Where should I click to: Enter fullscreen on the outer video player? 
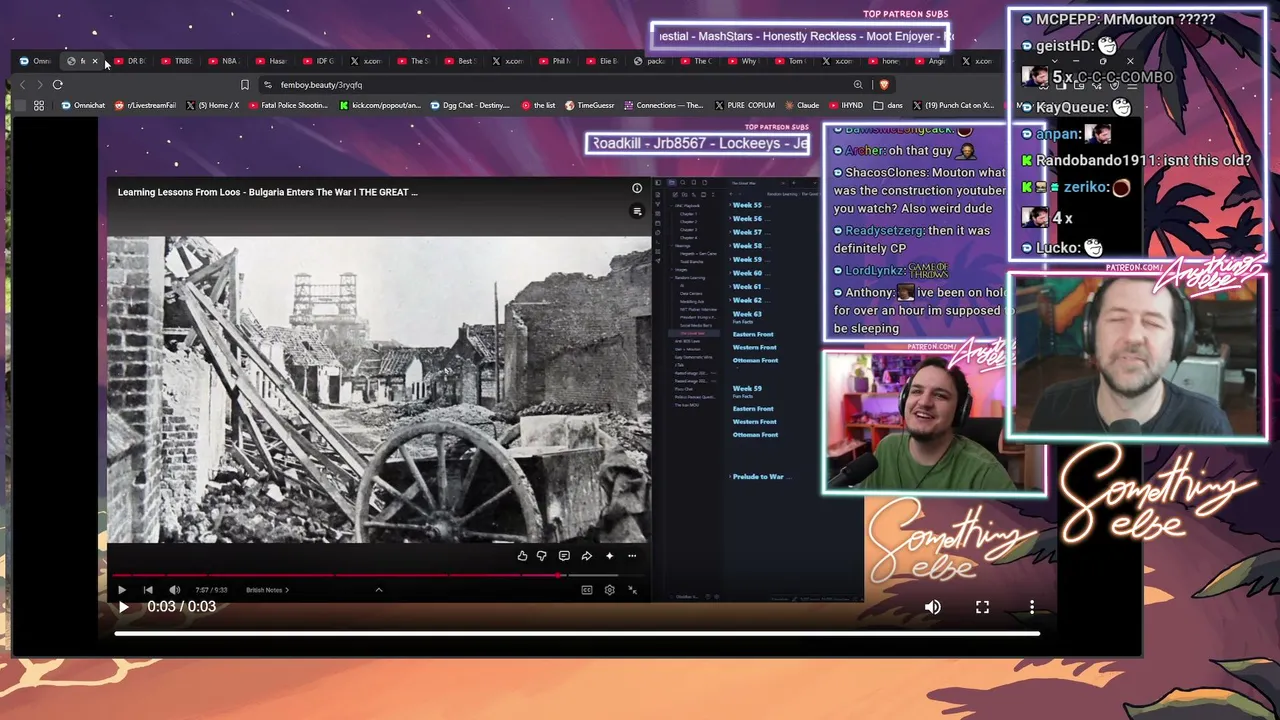(982, 607)
